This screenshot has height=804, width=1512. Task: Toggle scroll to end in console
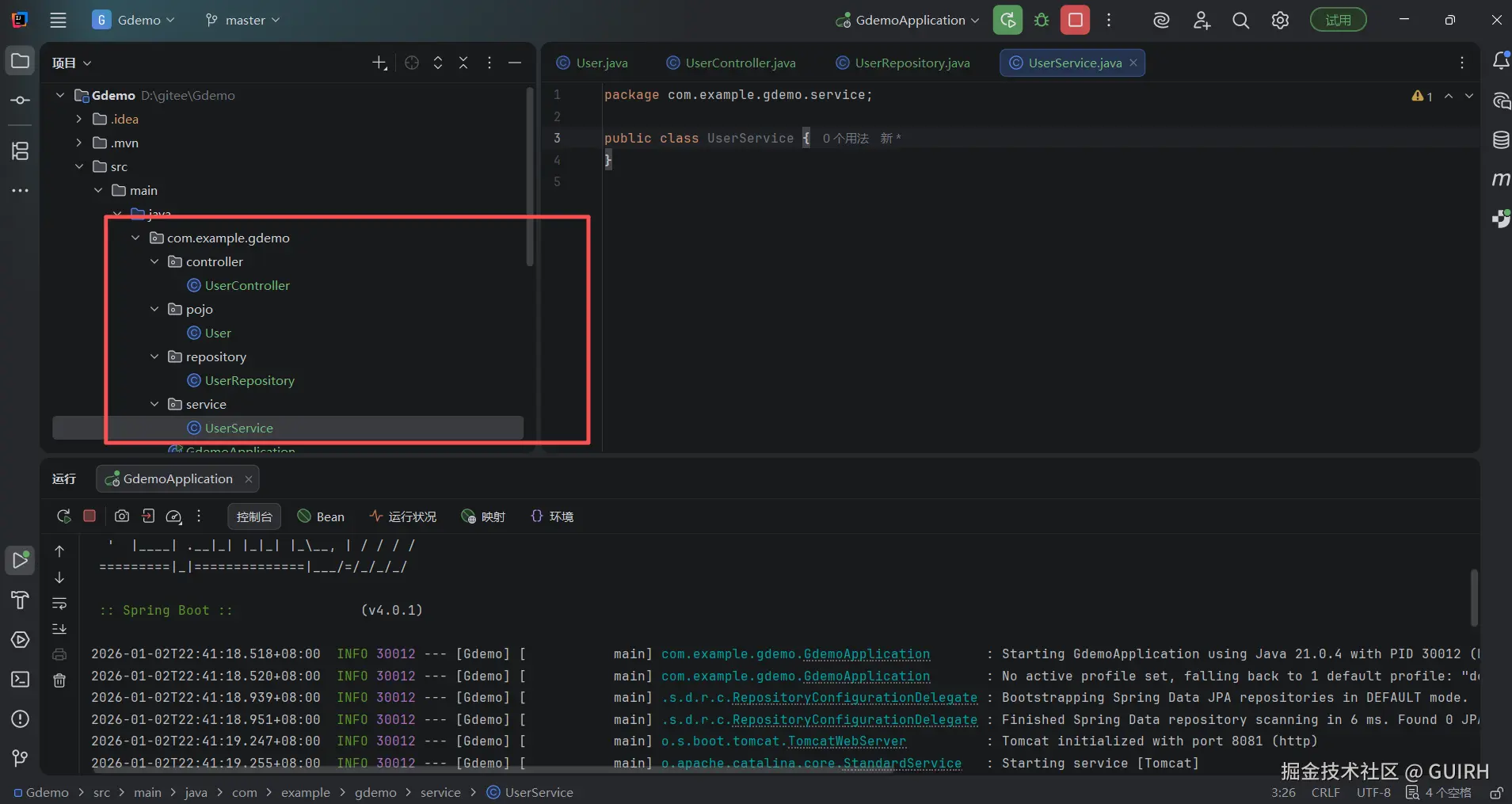[x=59, y=629]
